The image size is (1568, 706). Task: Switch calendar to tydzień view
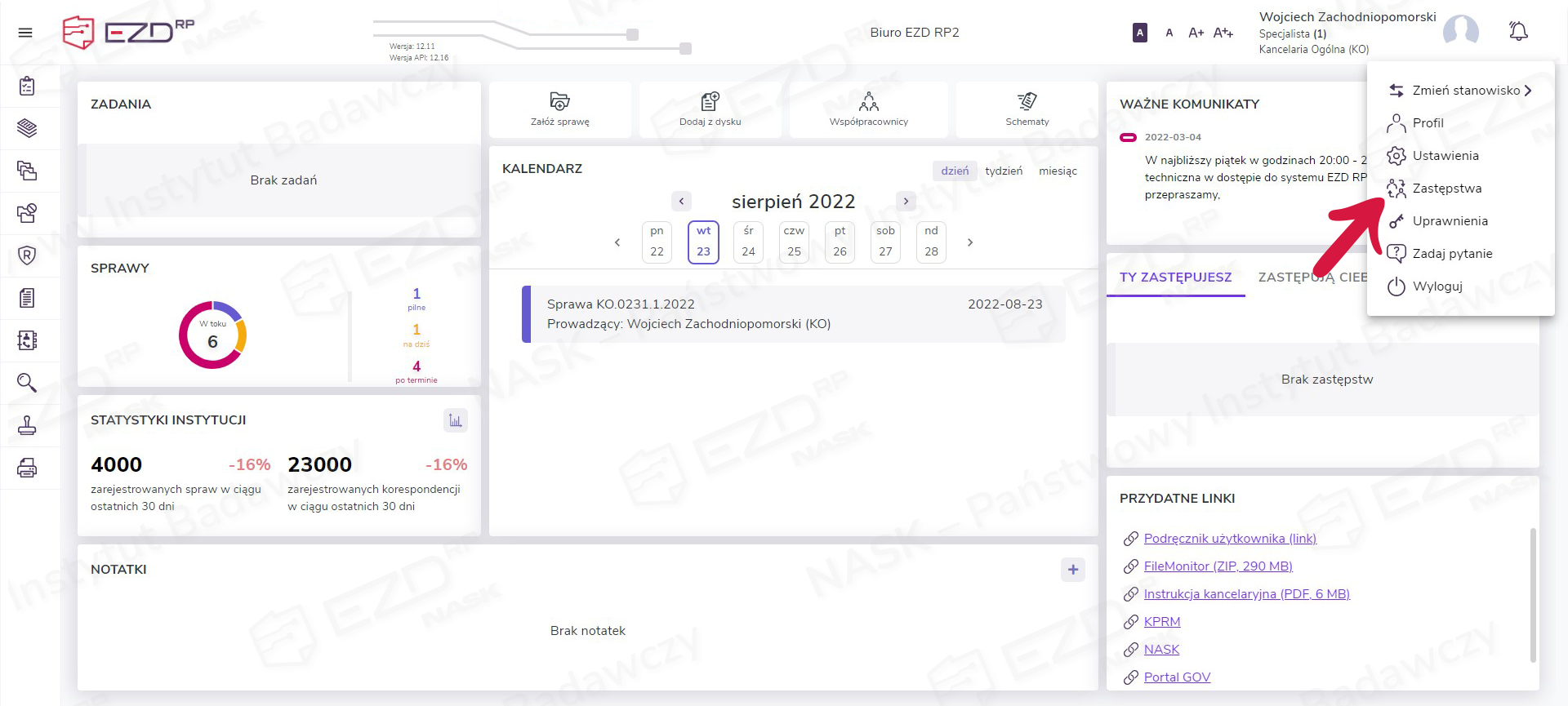click(1003, 171)
